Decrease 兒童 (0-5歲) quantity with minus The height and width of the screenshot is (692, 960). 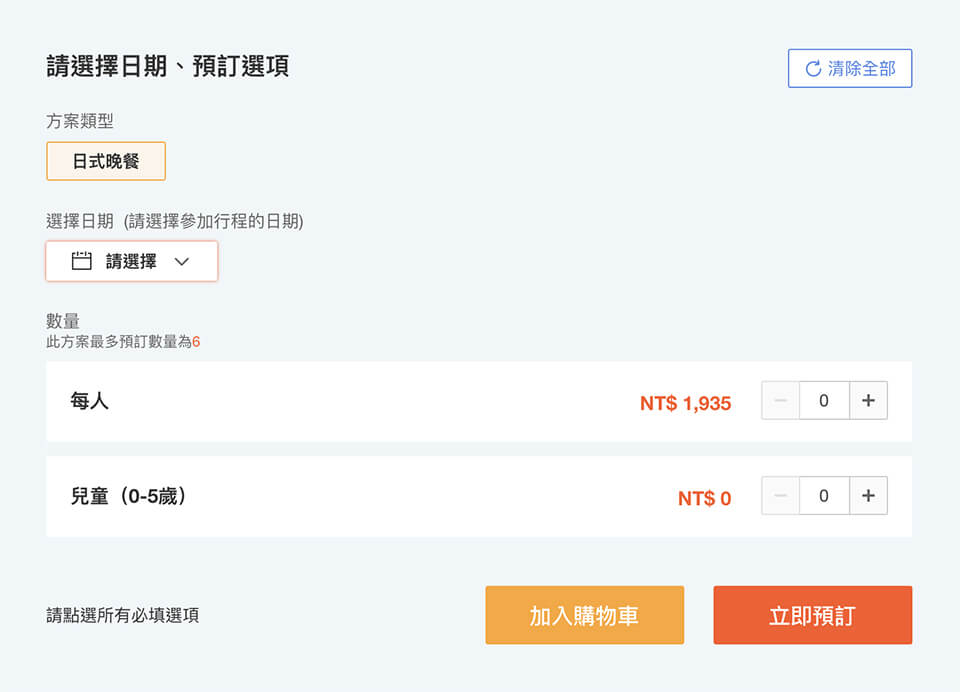781,495
